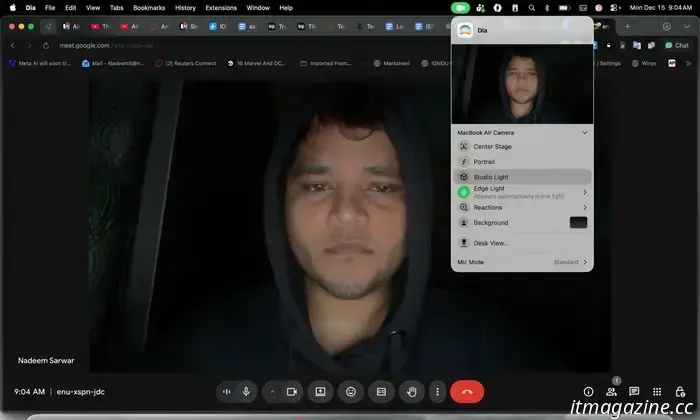
Task: Open the in-call chat panel
Action: 634,392
